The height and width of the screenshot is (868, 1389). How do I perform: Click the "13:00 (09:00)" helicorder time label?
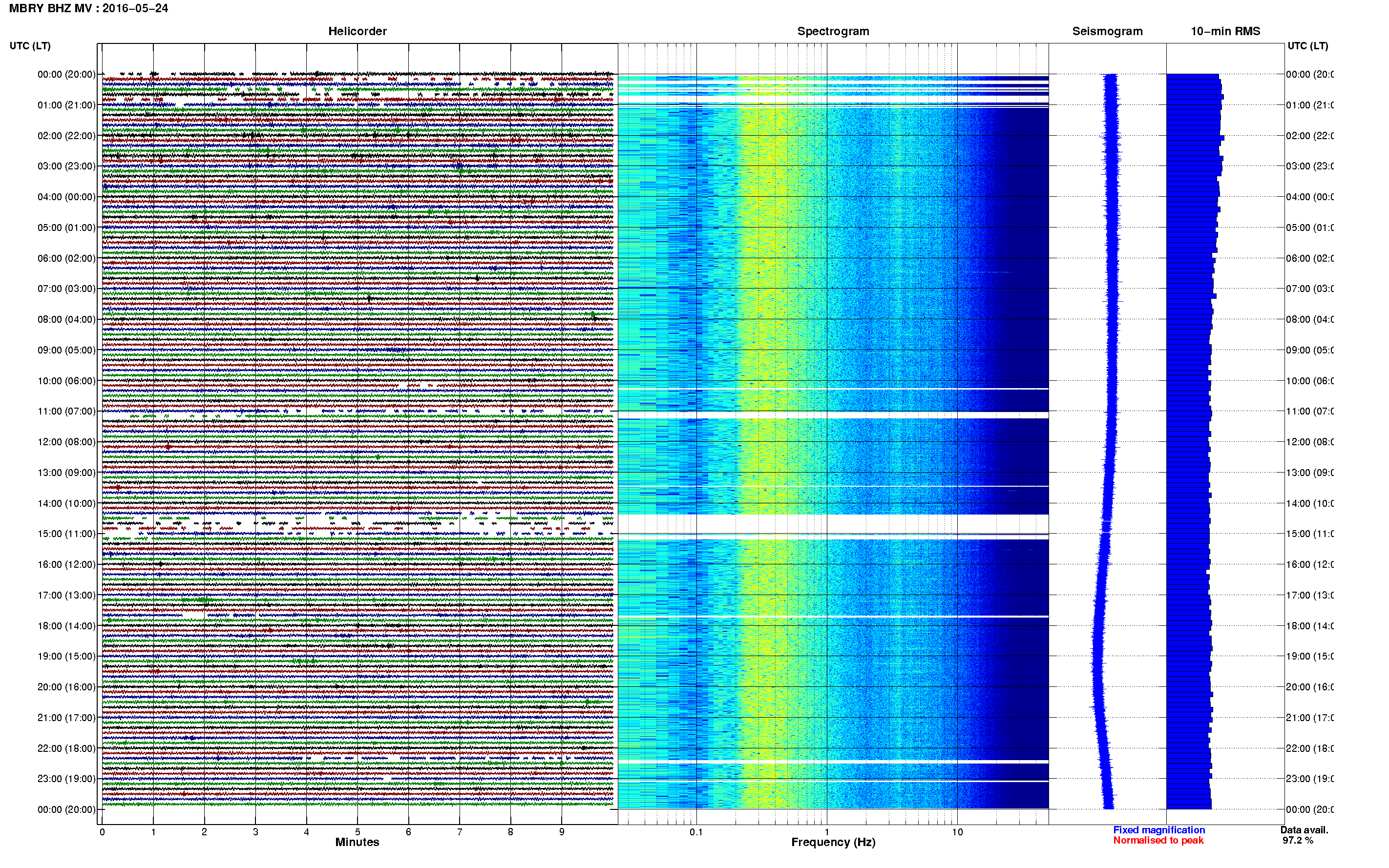[66, 473]
